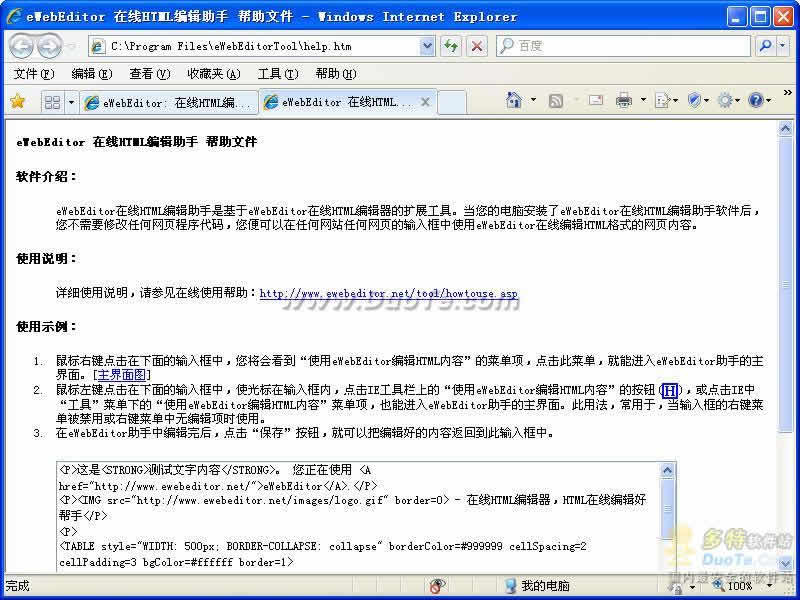Refresh the page with the green arrows icon
The image size is (800, 600).
451,46
